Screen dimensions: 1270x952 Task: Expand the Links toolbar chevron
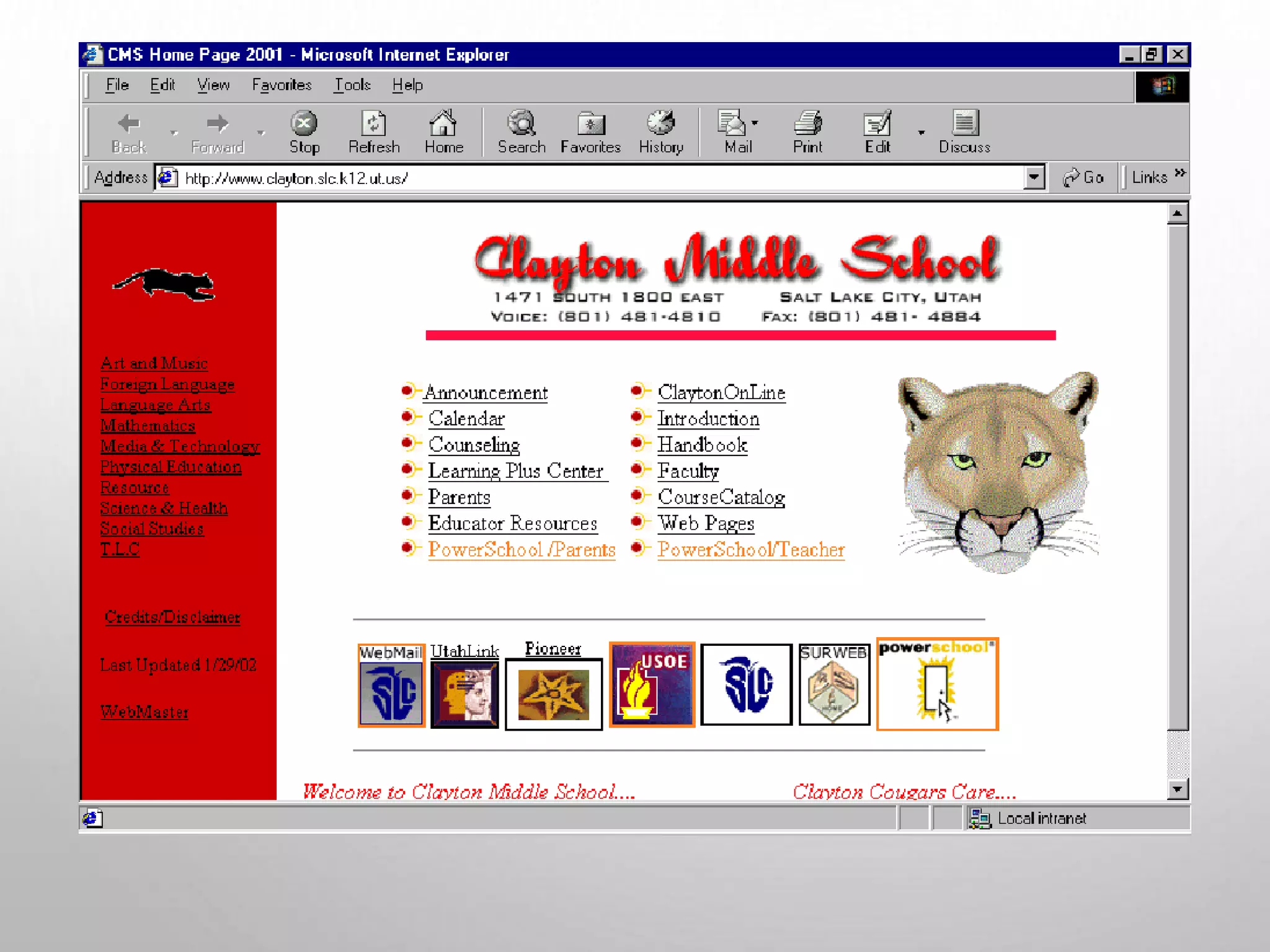point(1180,173)
